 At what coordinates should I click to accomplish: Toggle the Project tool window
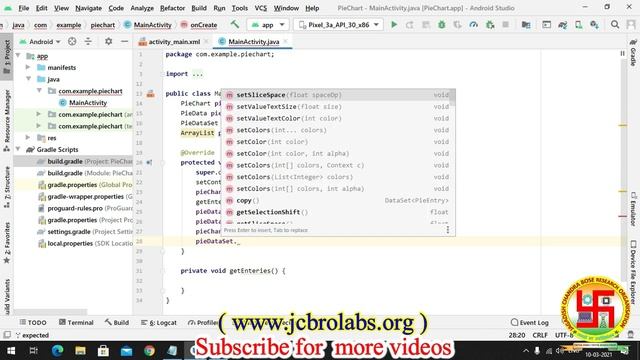click(x=7, y=56)
